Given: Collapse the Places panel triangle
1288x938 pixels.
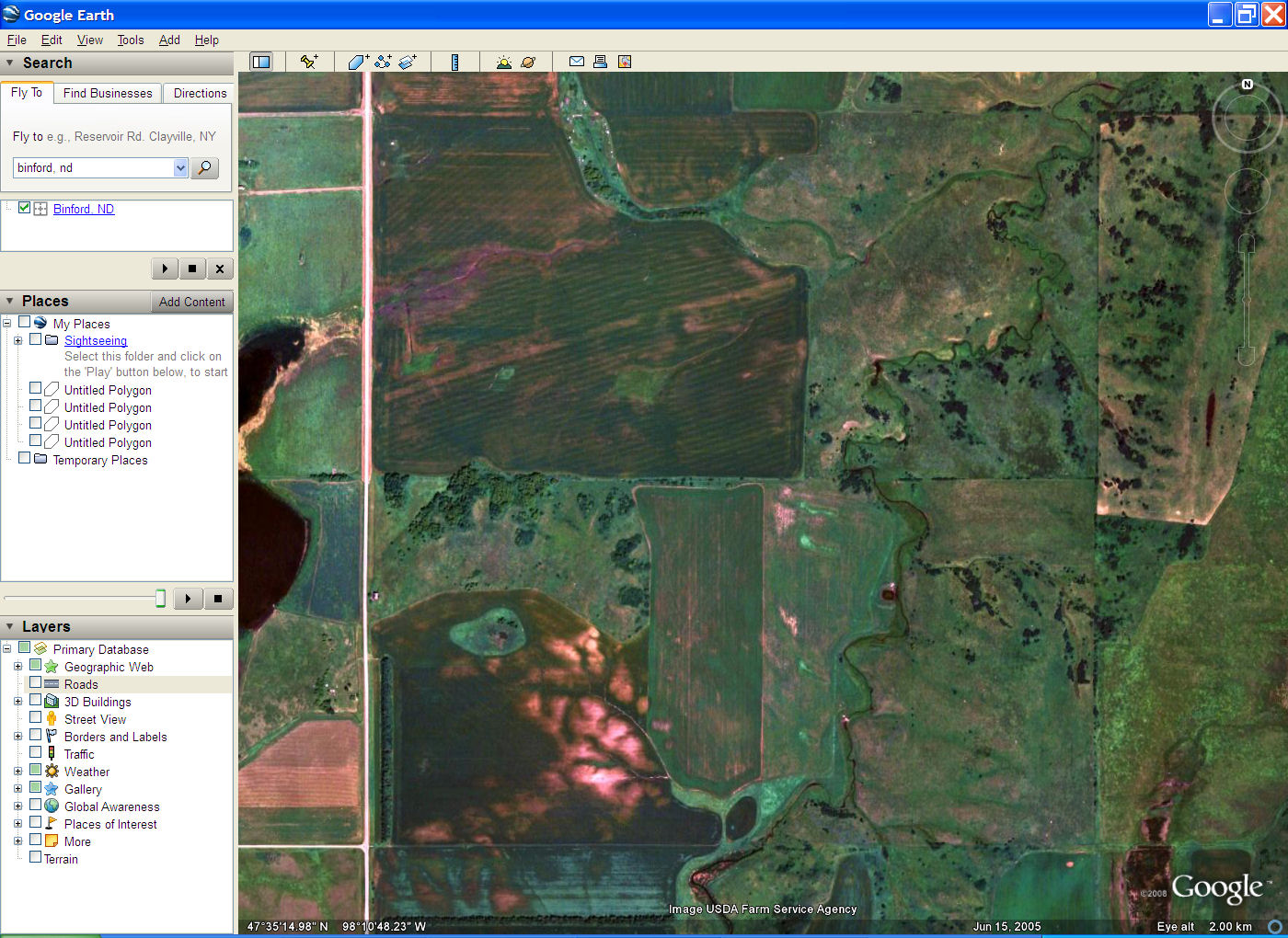Looking at the screenshot, I should (10, 301).
